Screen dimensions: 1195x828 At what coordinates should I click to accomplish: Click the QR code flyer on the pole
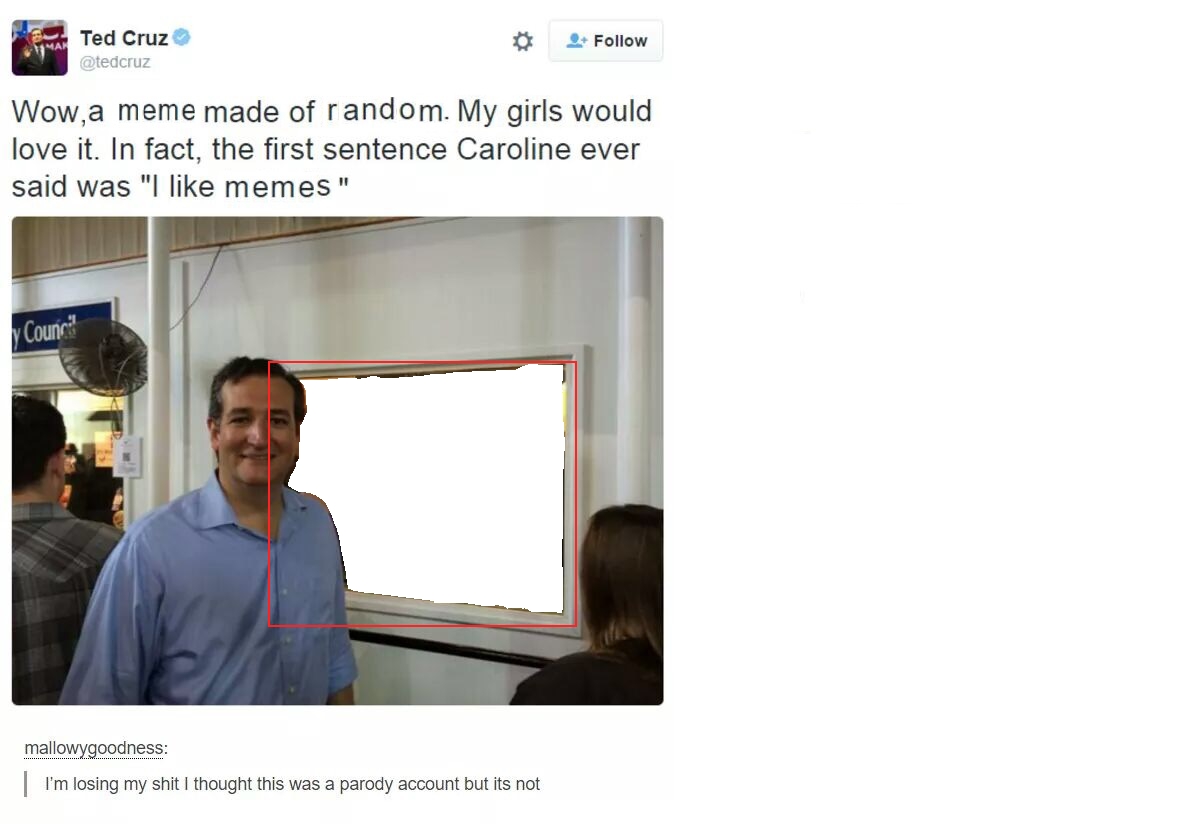(127, 456)
